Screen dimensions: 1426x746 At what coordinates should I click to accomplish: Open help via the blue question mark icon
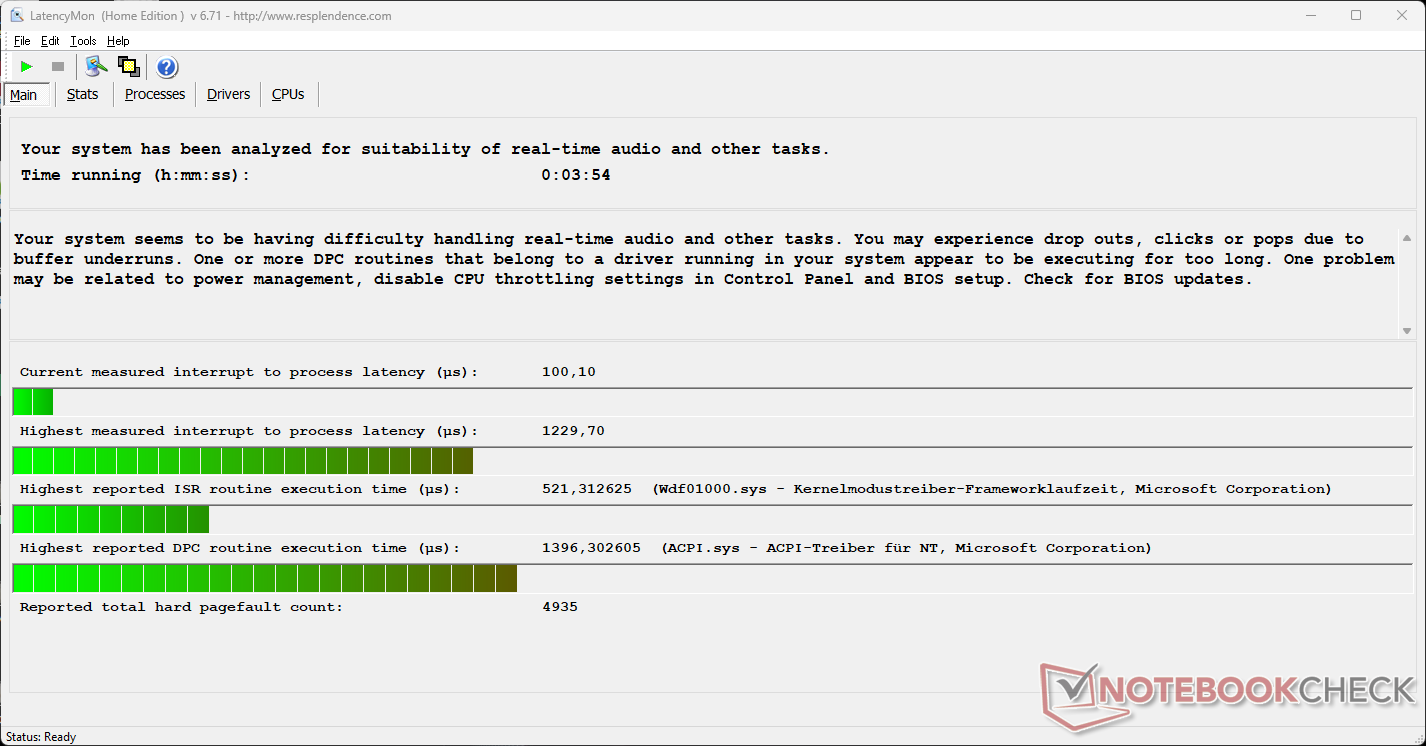(167, 67)
